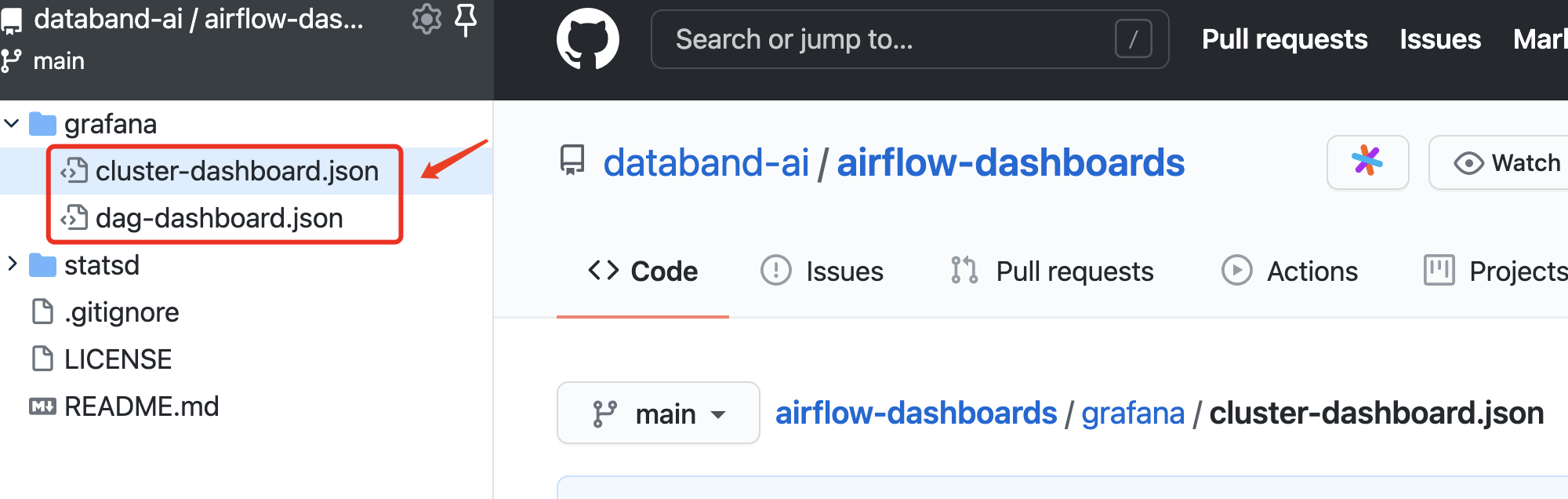The height and width of the screenshot is (499, 1568).
Task: Navigate to the grafana breadcrumb link
Action: tap(1133, 413)
